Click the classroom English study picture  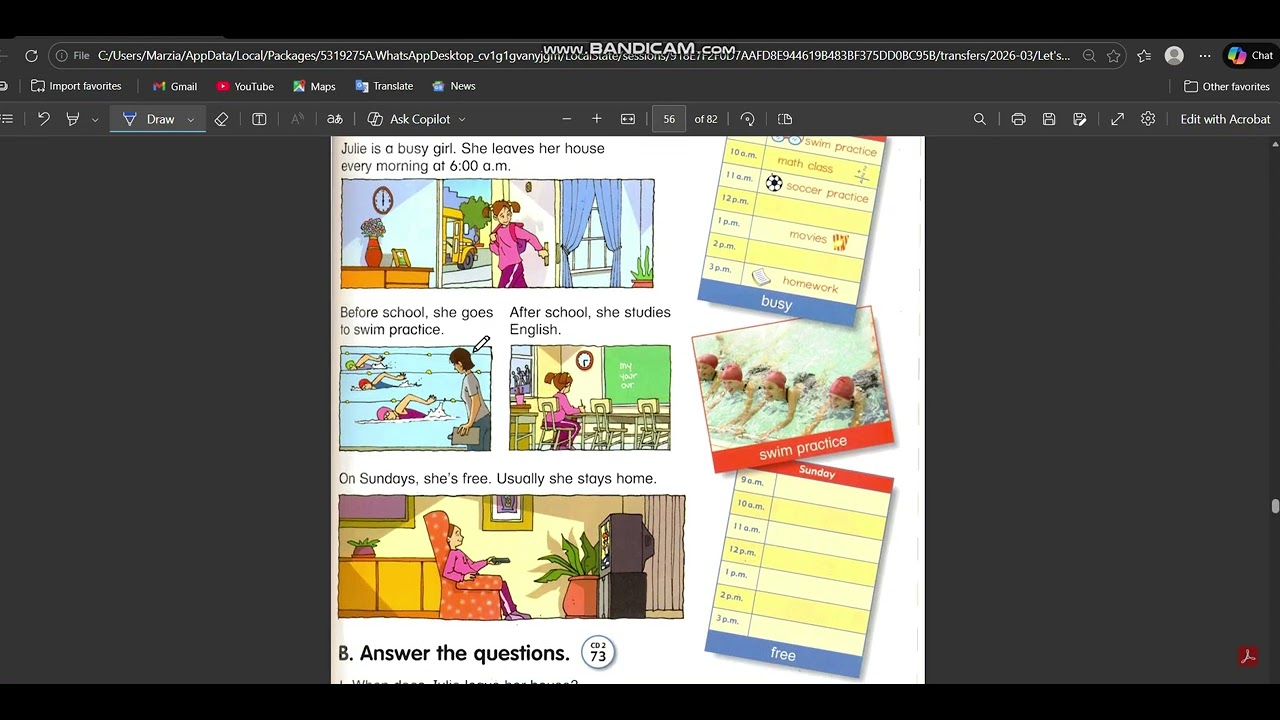[590, 398]
